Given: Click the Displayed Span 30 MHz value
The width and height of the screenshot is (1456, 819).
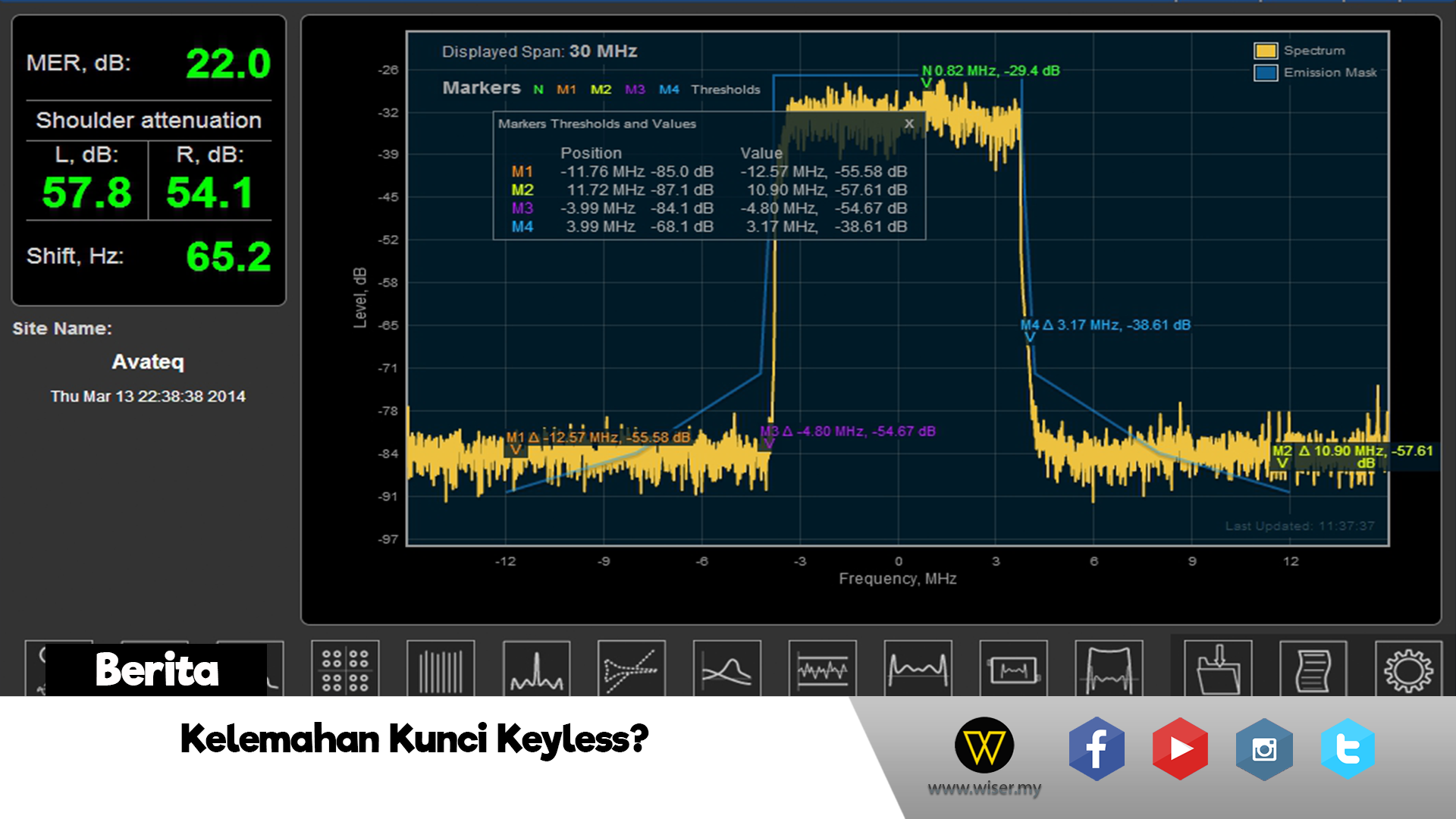Looking at the screenshot, I should [x=603, y=52].
